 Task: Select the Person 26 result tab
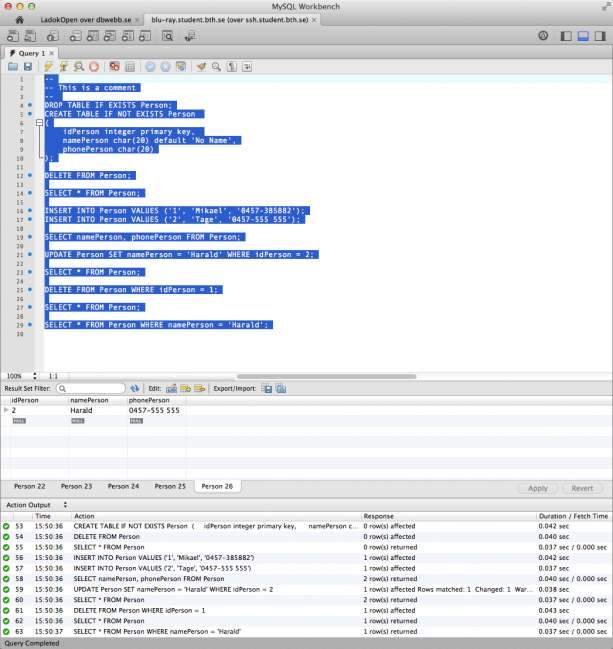217,486
